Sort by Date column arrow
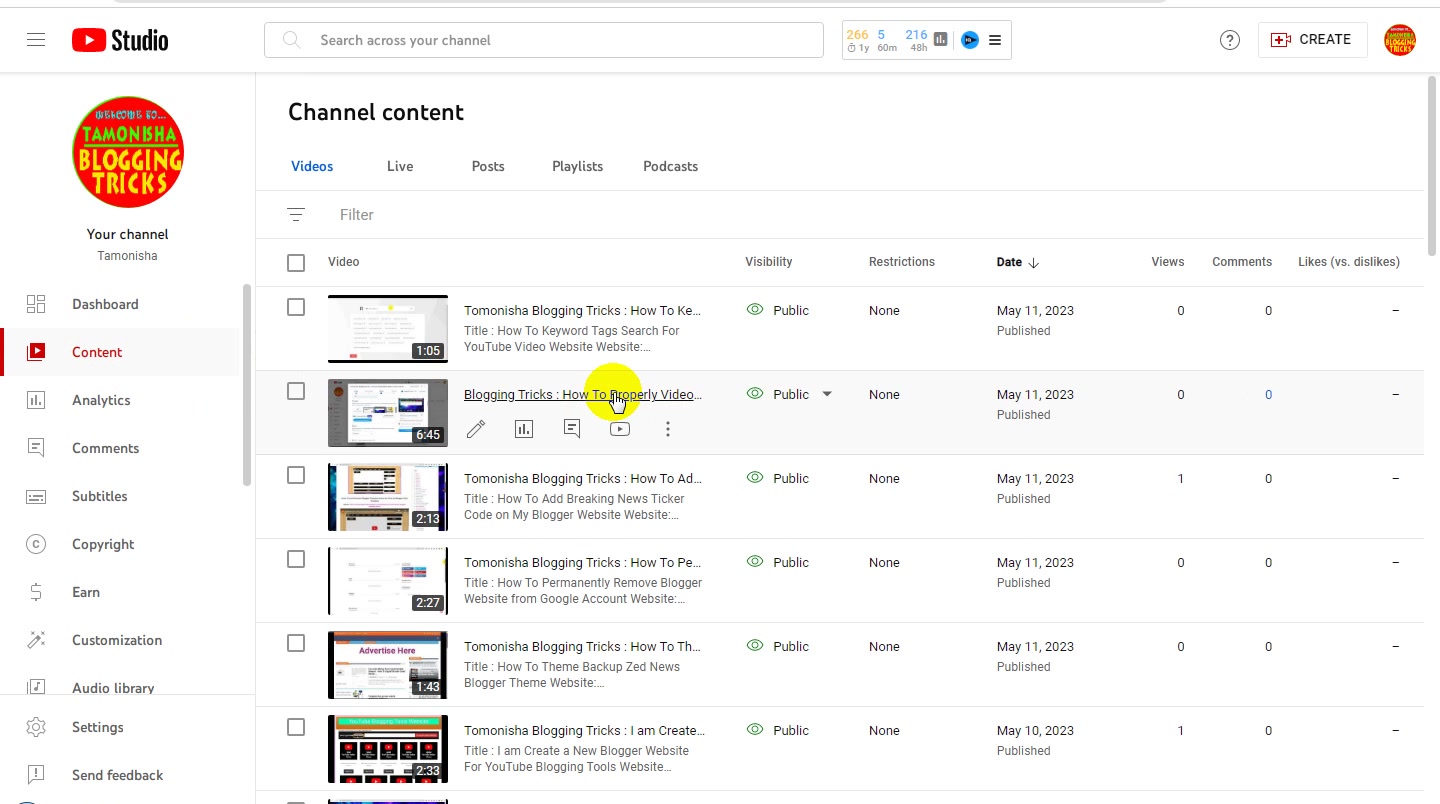Image resolution: width=1440 pixels, height=804 pixels. tap(1034, 262)
